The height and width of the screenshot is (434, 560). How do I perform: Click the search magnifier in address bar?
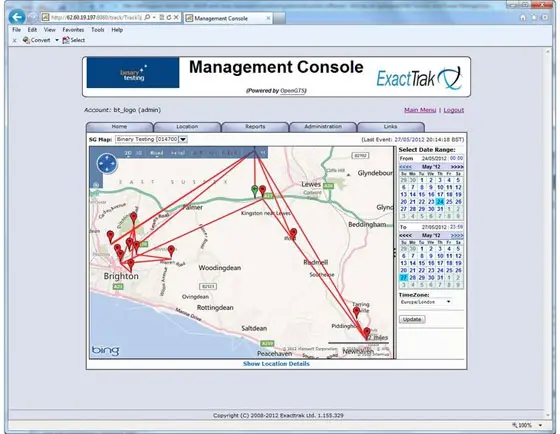click(147, 17)
